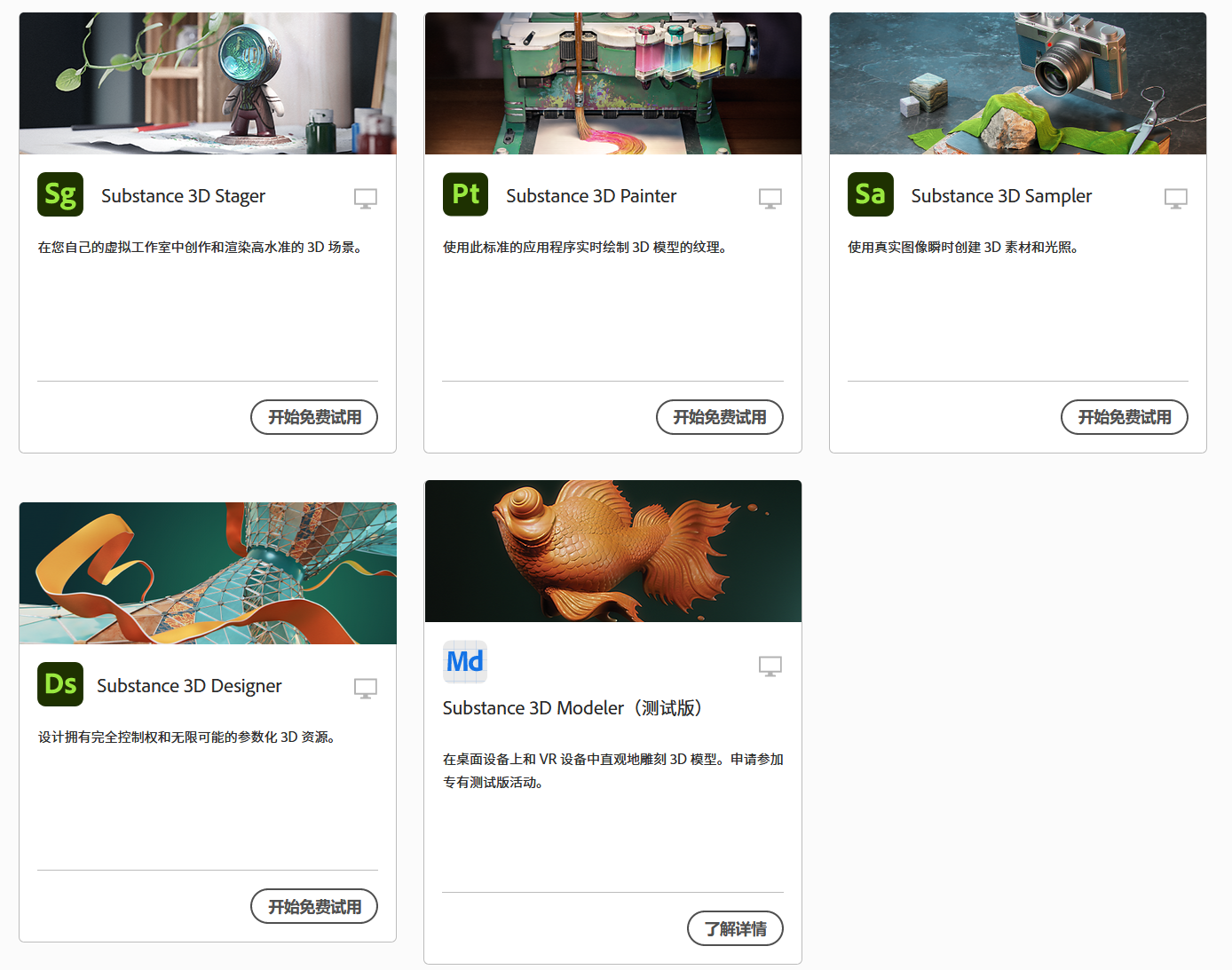Start free trial for Substance 3D Designer
Screen dimensions: 1232x970
(x=314, y=906)
